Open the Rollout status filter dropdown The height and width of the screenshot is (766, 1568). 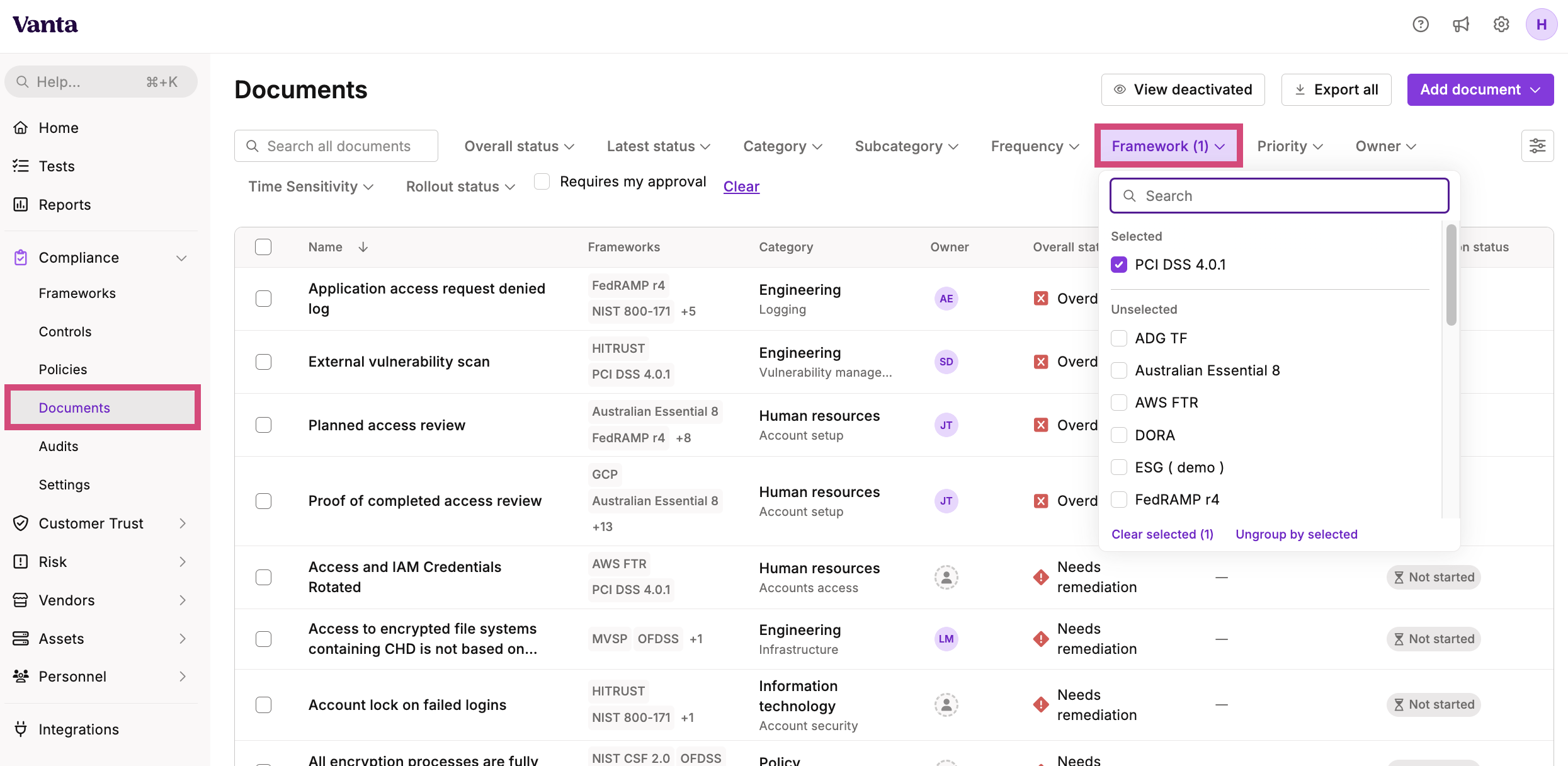[x=460, y=186]
